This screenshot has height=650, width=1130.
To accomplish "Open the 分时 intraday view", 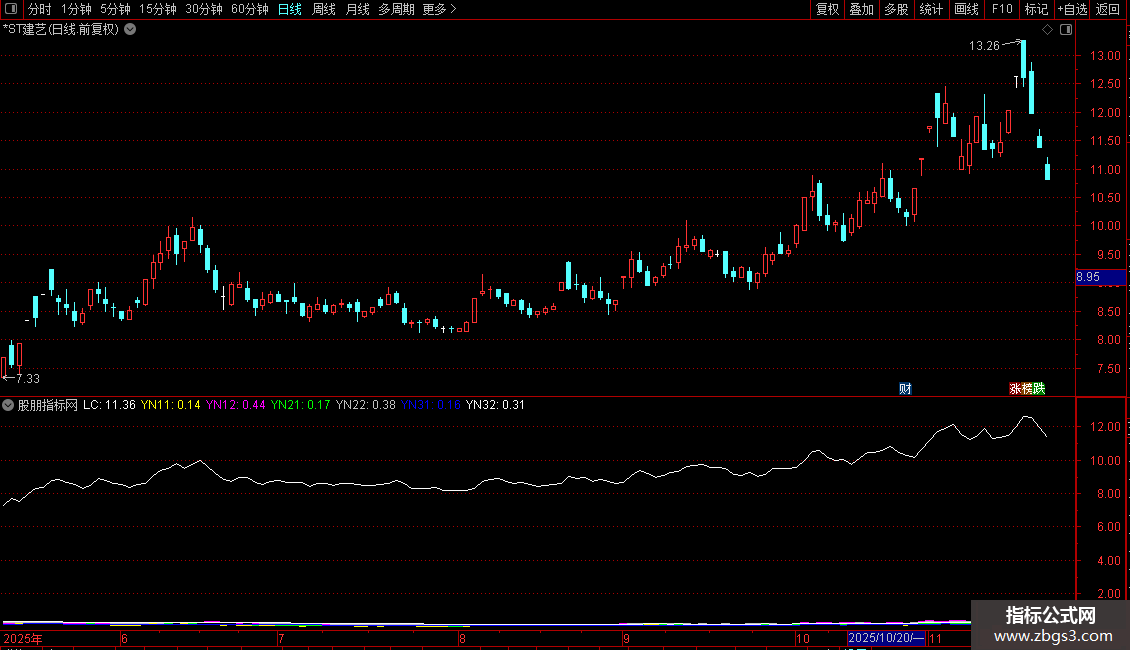I will pyautogui.click(x=40, y=9).
